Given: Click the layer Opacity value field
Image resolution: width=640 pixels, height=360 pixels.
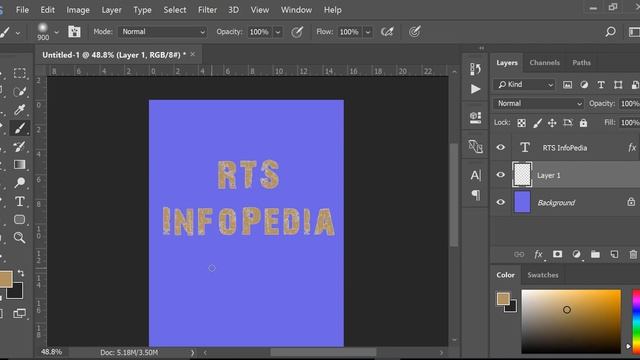Looking at the screenshot, I should [x=629, y=104].
